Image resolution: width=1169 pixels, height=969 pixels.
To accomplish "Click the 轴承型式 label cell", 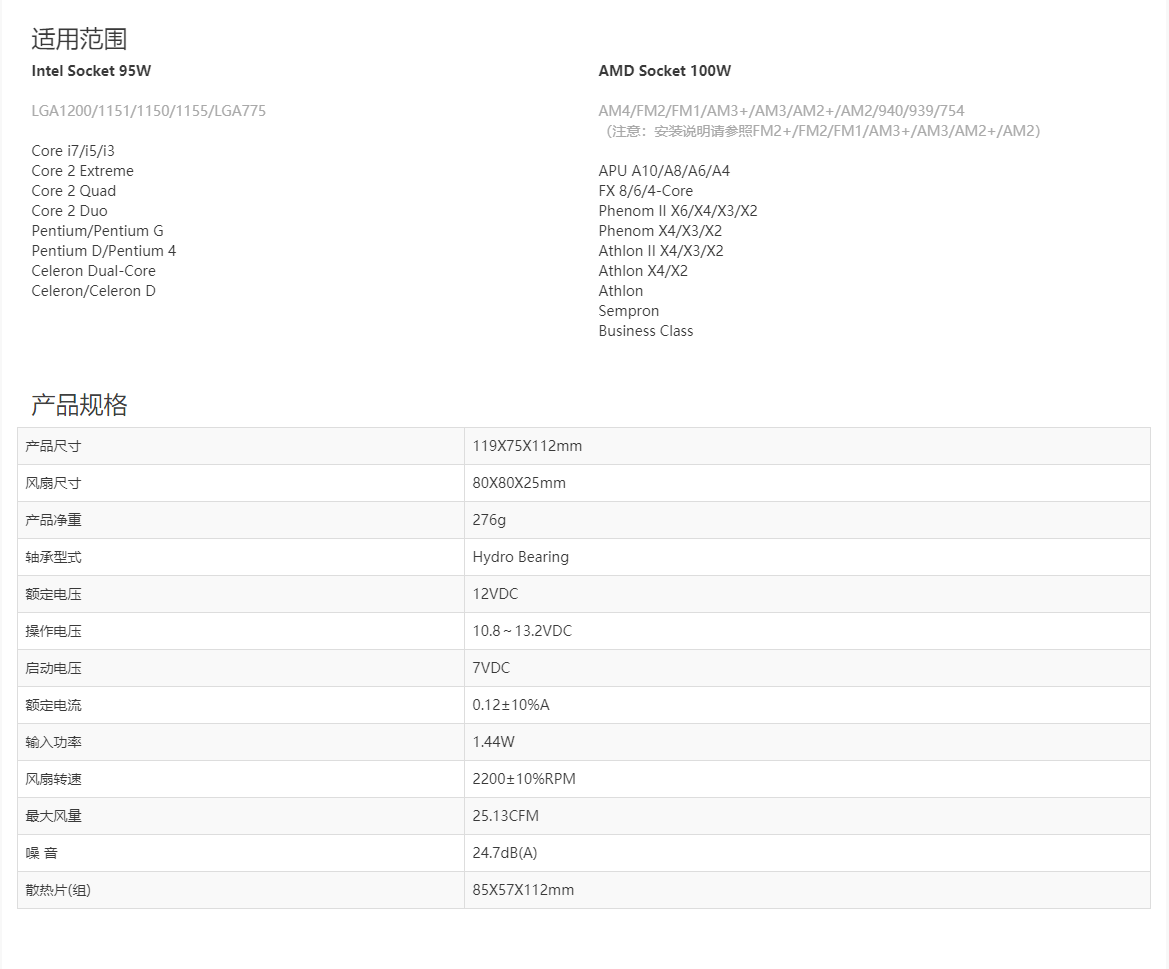I will [x=241, y=558].
